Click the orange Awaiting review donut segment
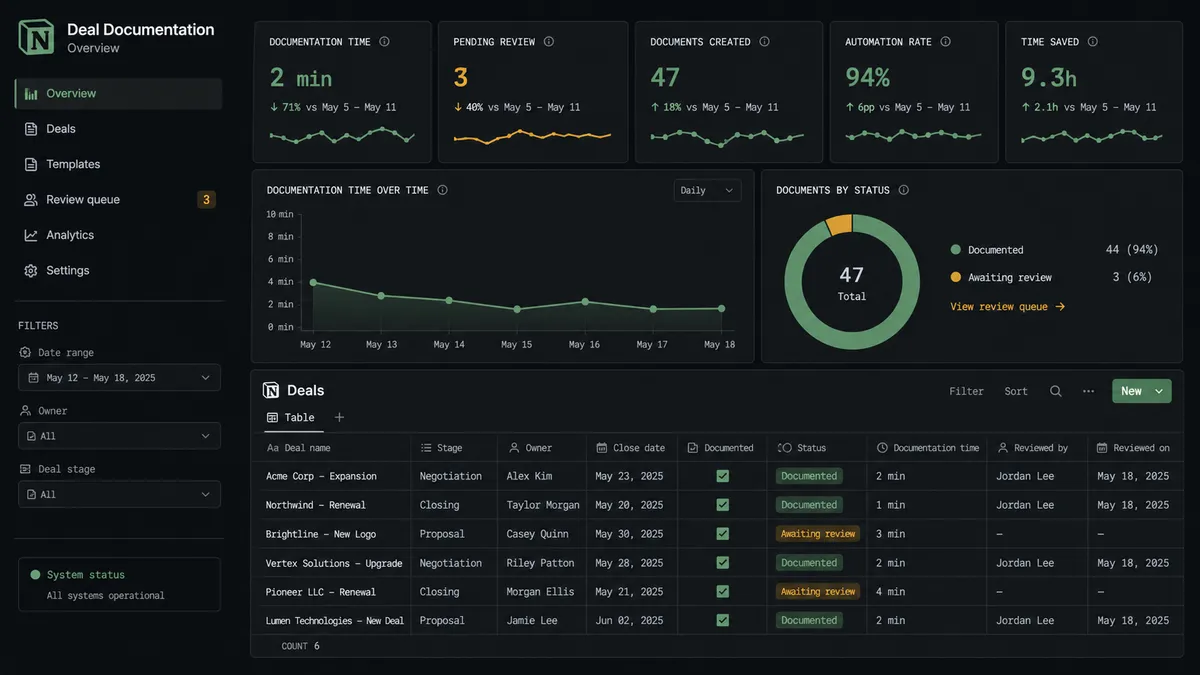The width and height of the screenshot is (1200, 675). tap(839, 224)
